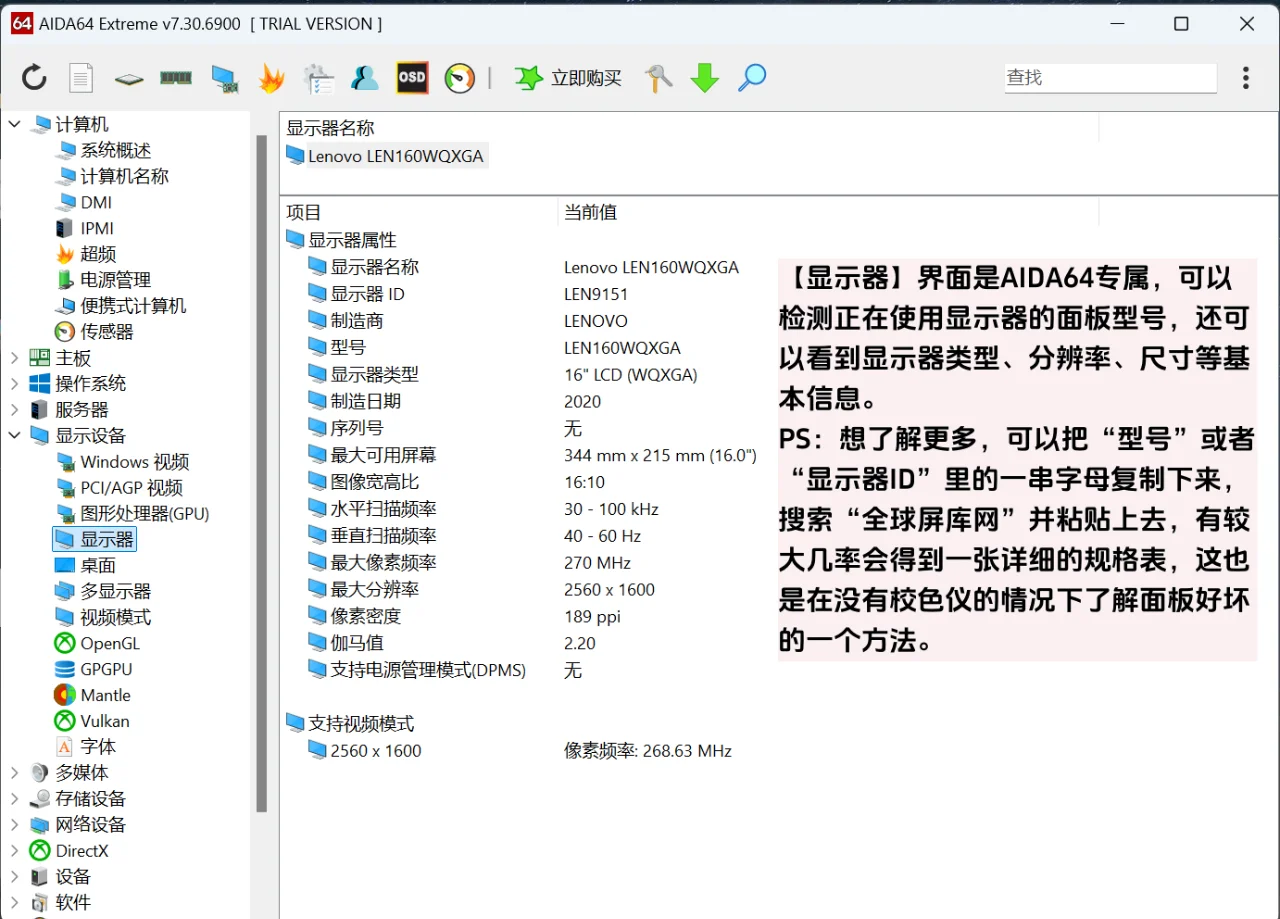
Task: Click the green memory module toolbar icon
Action: [176, 78]
